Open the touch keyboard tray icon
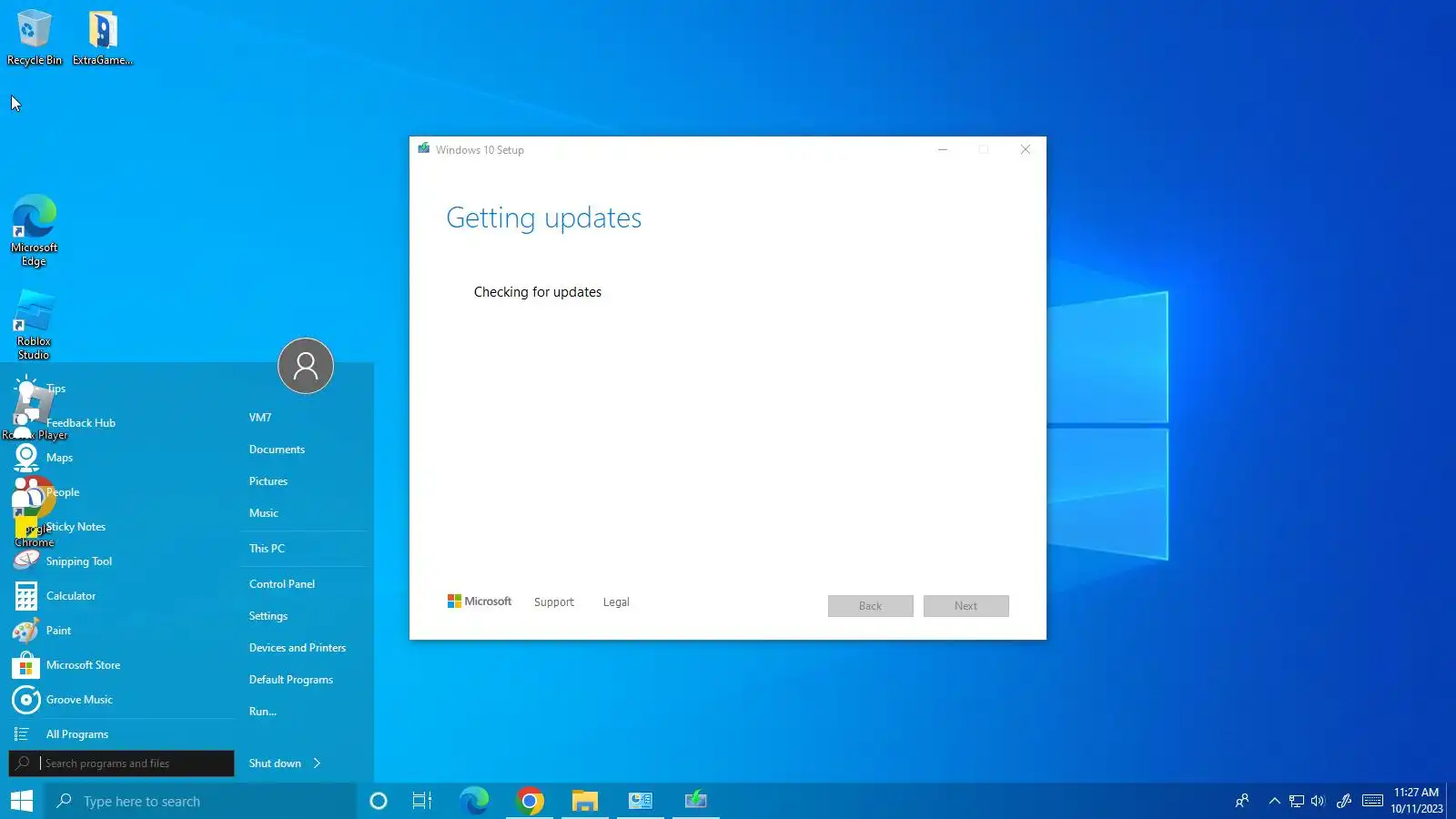 click(1373, 801)
